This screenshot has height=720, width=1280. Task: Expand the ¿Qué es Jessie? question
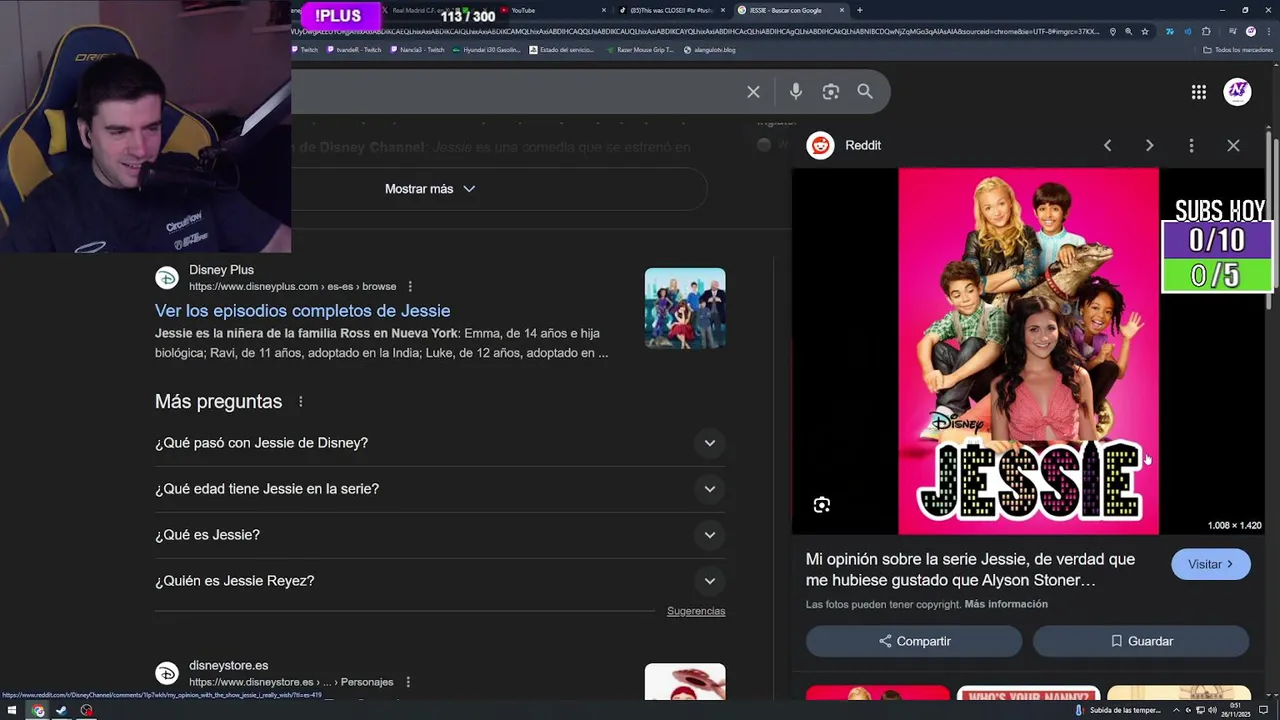coord(438,535)
